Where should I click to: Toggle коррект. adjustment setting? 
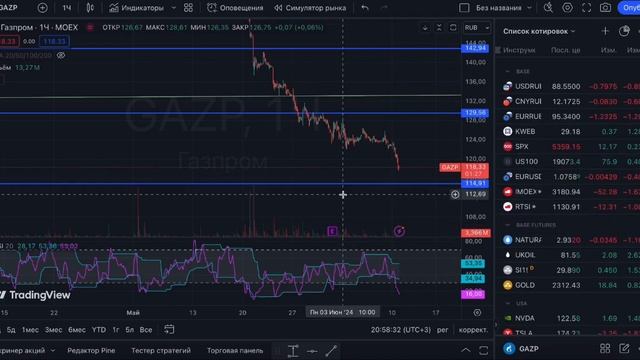pos(473,330)
